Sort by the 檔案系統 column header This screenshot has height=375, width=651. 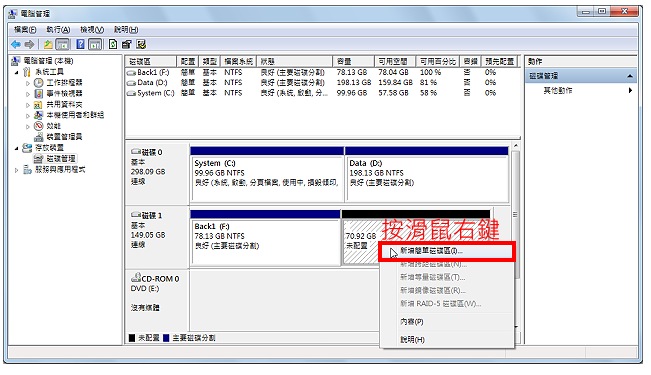tap(238, 61)
